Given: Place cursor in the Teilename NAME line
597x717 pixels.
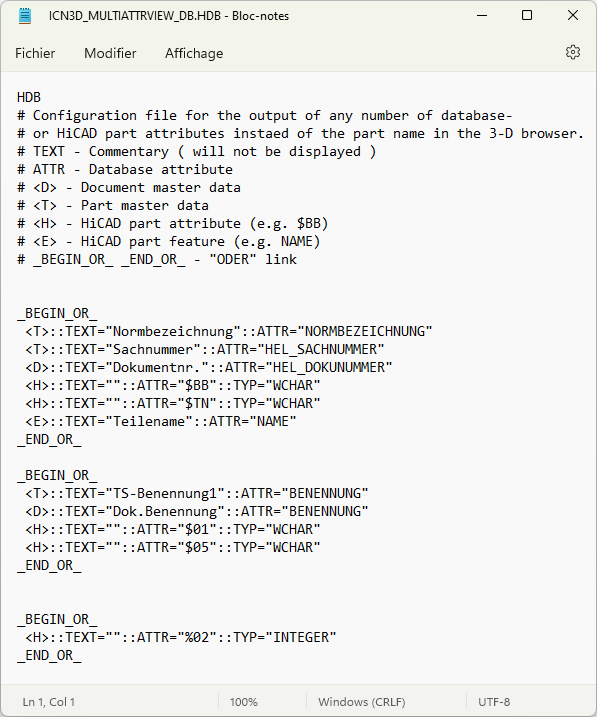Looking at the screenshot, I should point(160,421).
